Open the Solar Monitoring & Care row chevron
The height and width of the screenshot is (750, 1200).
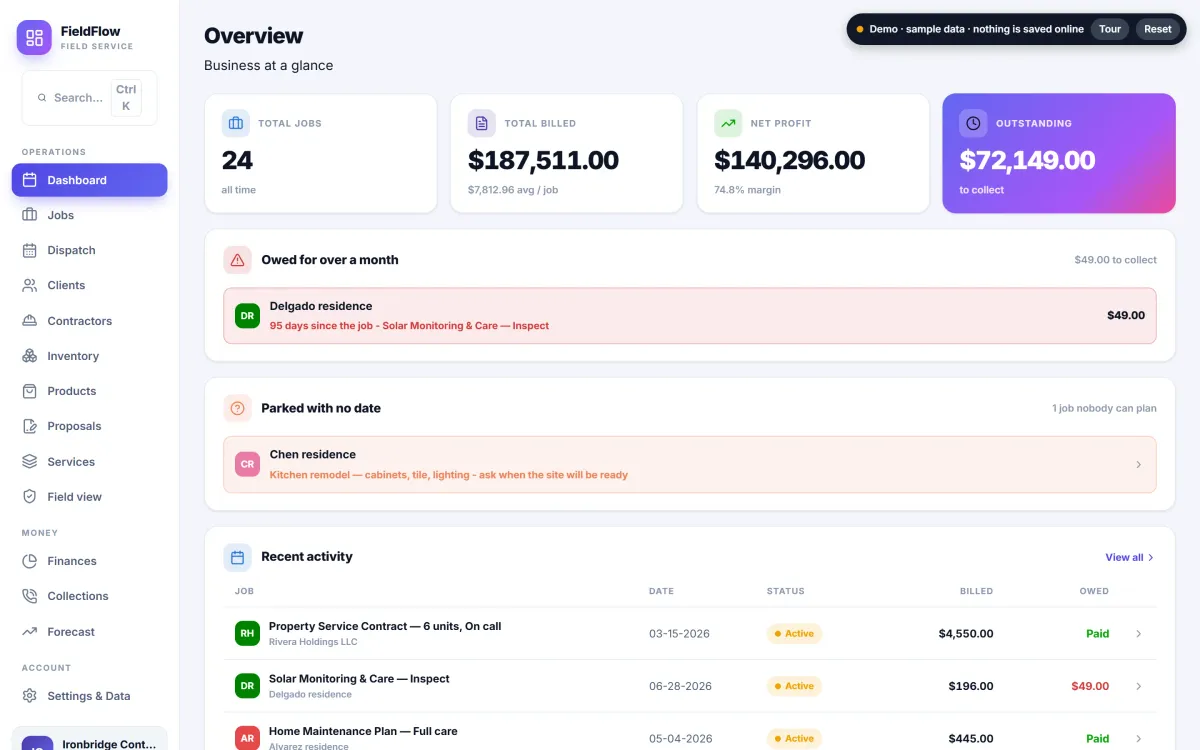click(1138, 686)
